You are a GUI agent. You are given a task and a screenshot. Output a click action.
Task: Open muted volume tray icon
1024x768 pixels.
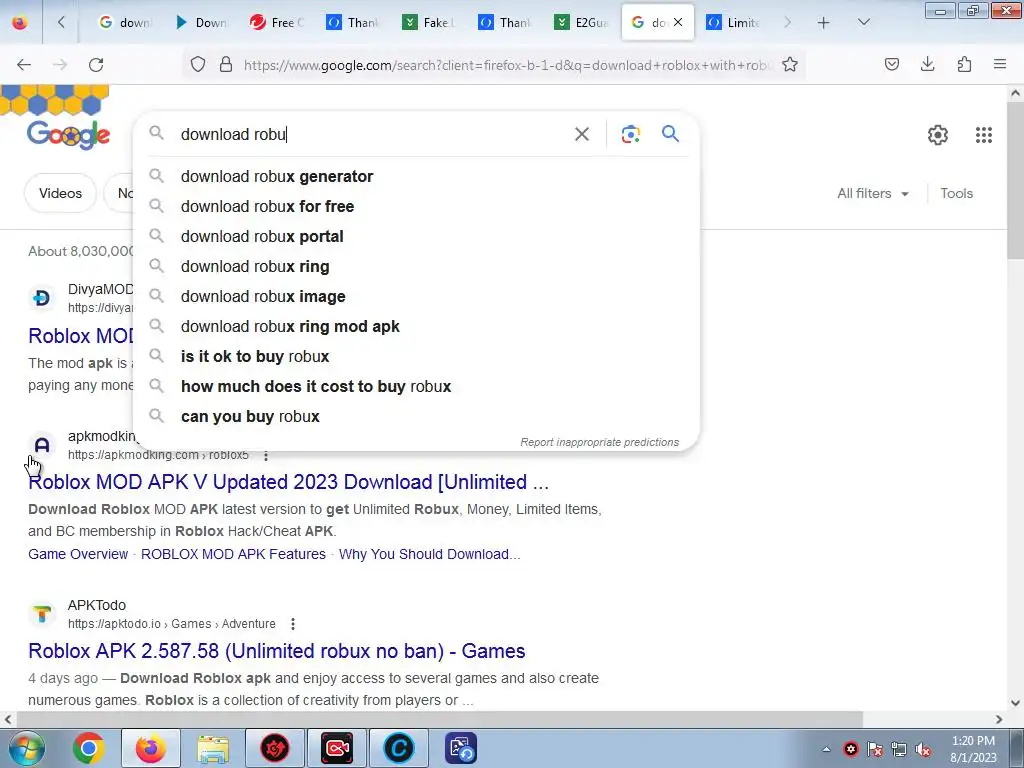click(923, 750)
